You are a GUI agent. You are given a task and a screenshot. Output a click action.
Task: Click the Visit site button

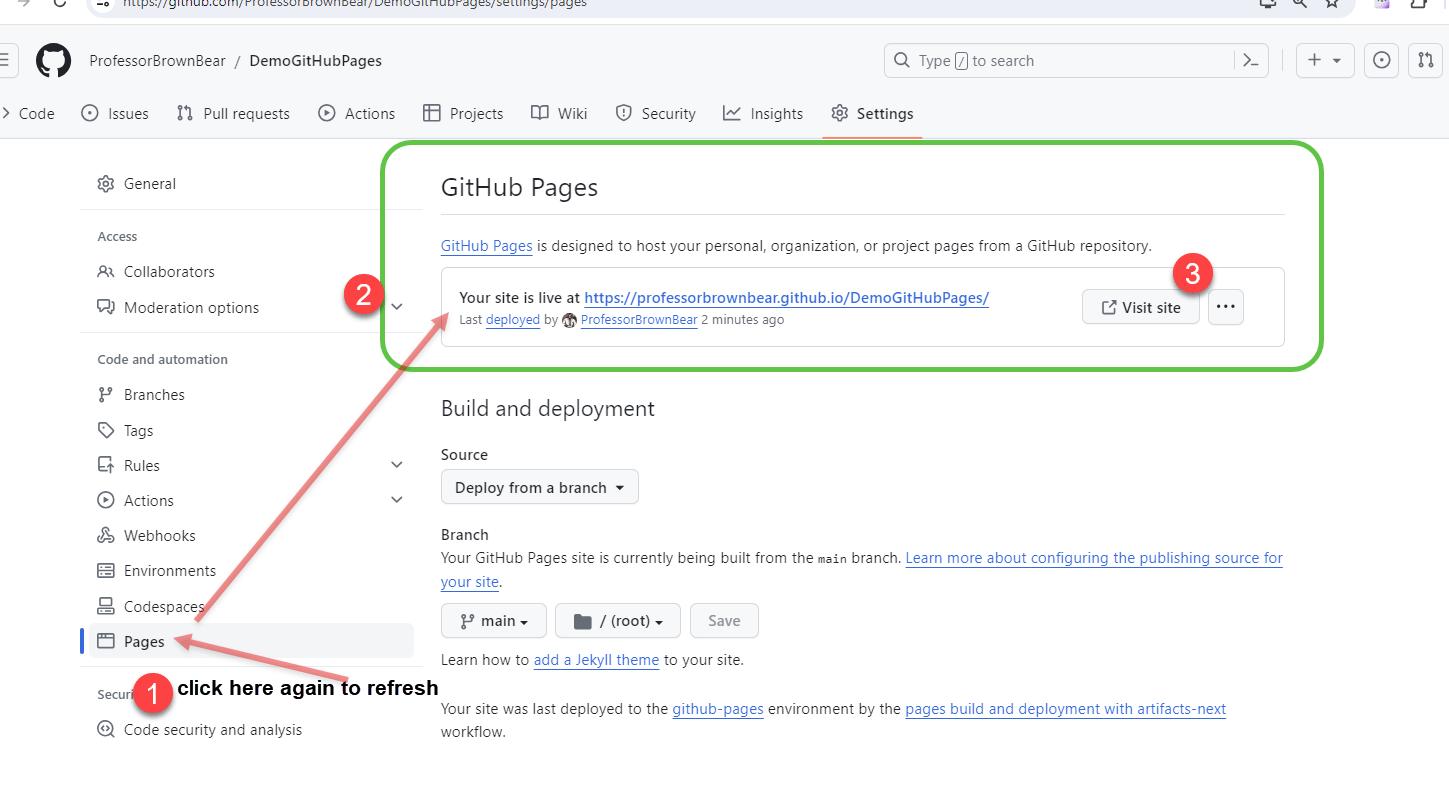tap(1141, 307)
